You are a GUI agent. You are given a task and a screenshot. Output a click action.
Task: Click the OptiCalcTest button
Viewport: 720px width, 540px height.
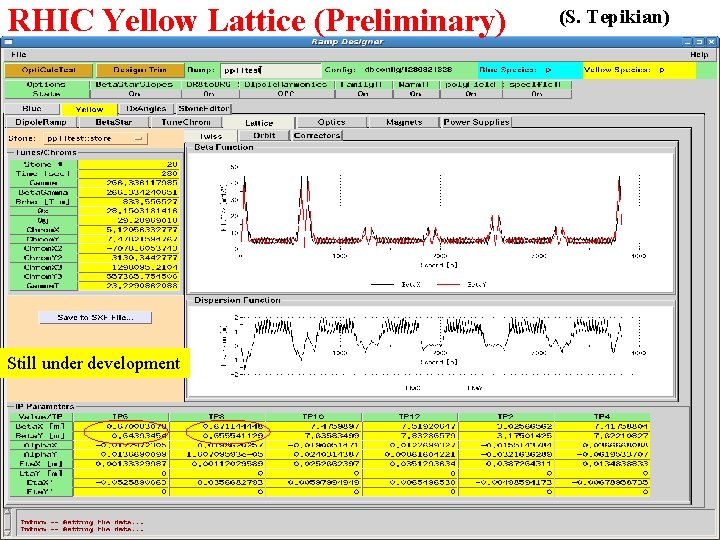[49, 70]
